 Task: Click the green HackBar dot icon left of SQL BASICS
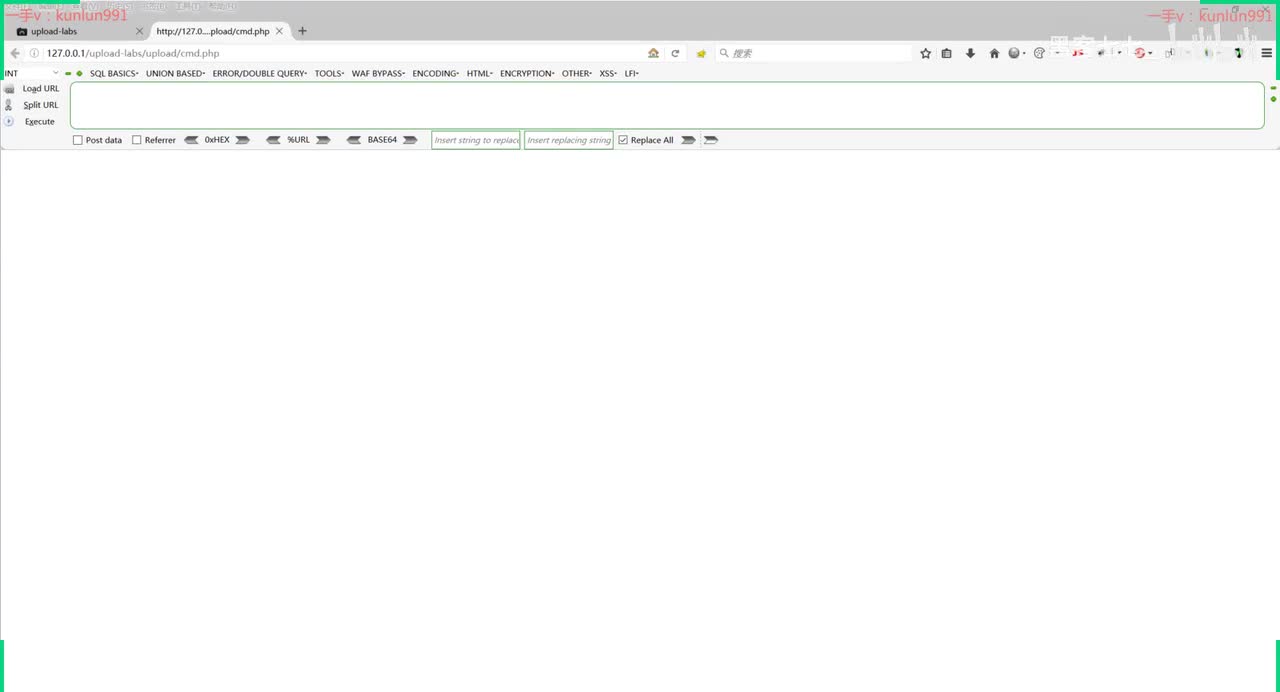79,73
